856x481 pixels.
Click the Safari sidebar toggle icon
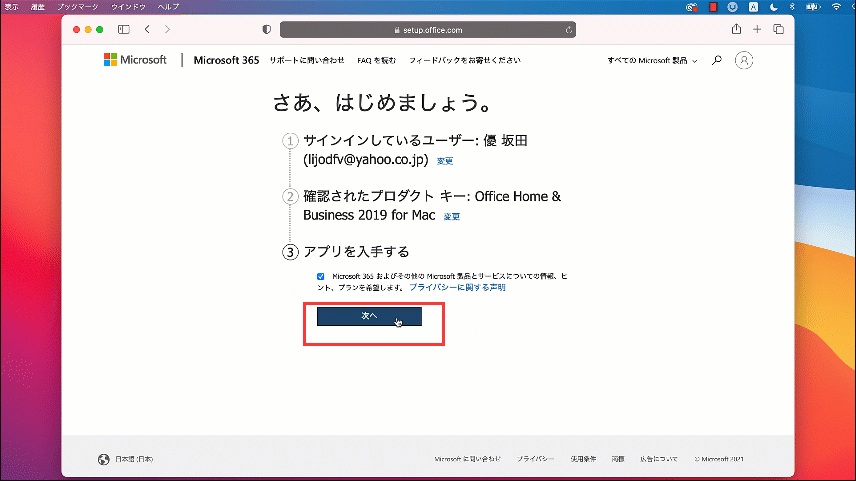point(124,30)
